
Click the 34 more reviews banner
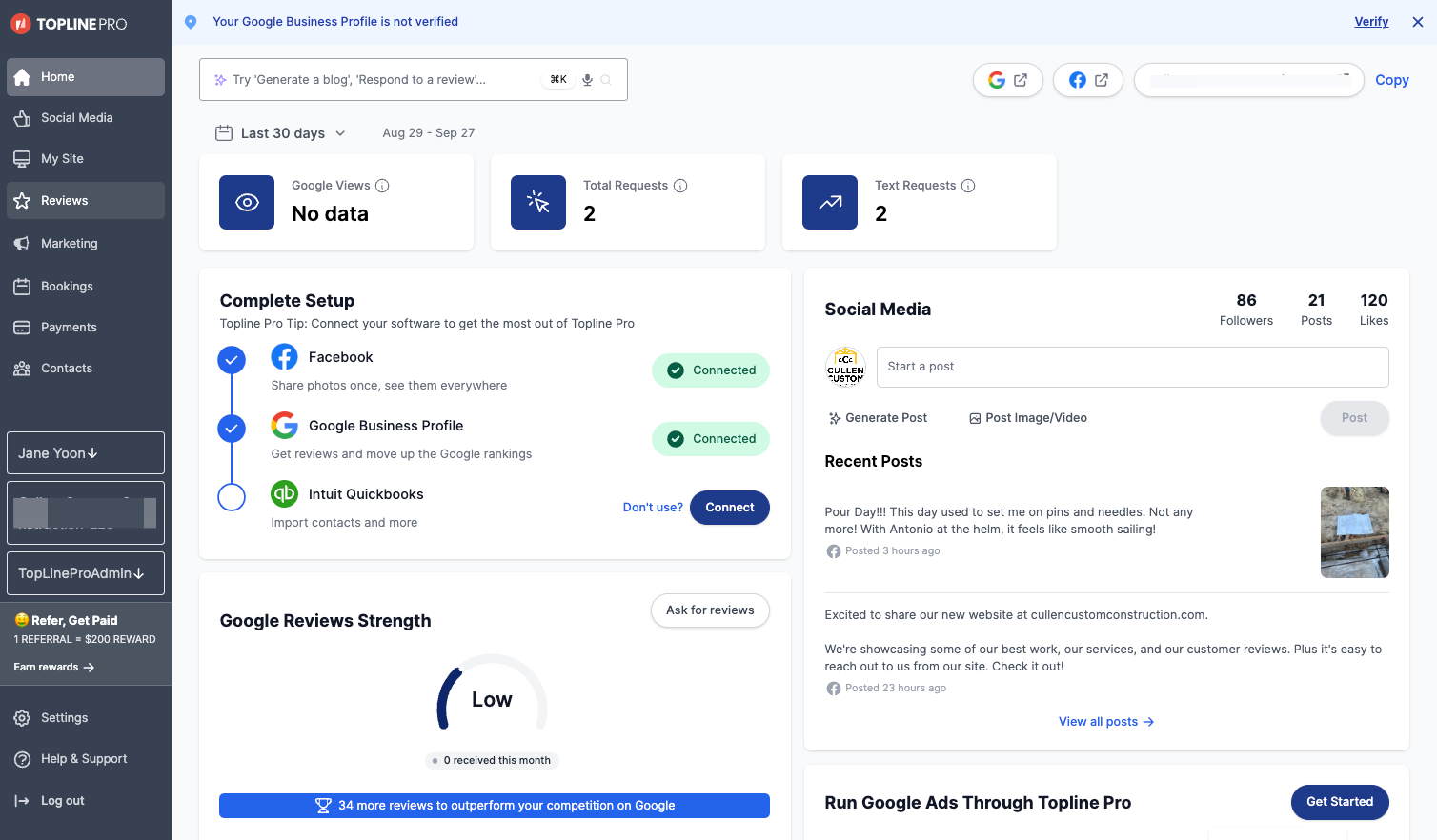495,806
